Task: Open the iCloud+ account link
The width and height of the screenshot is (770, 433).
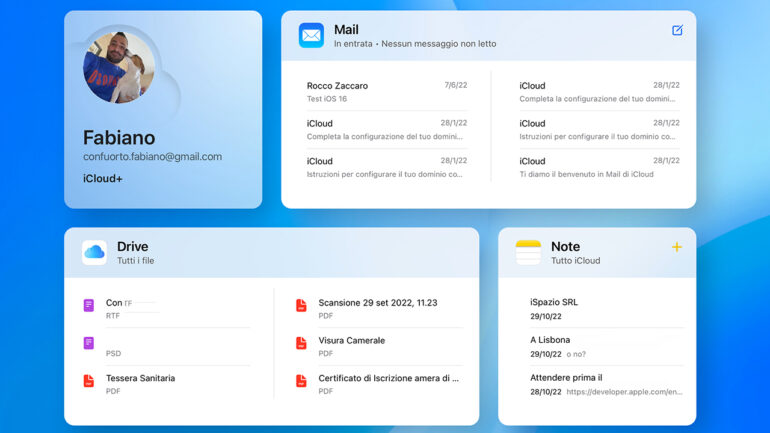Action: point(103,179)
